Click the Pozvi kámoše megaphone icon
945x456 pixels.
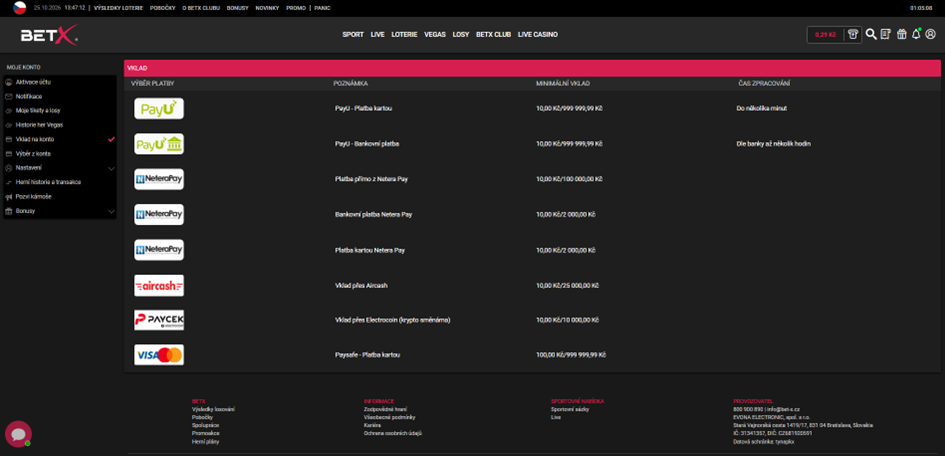[x=8, y=196]
